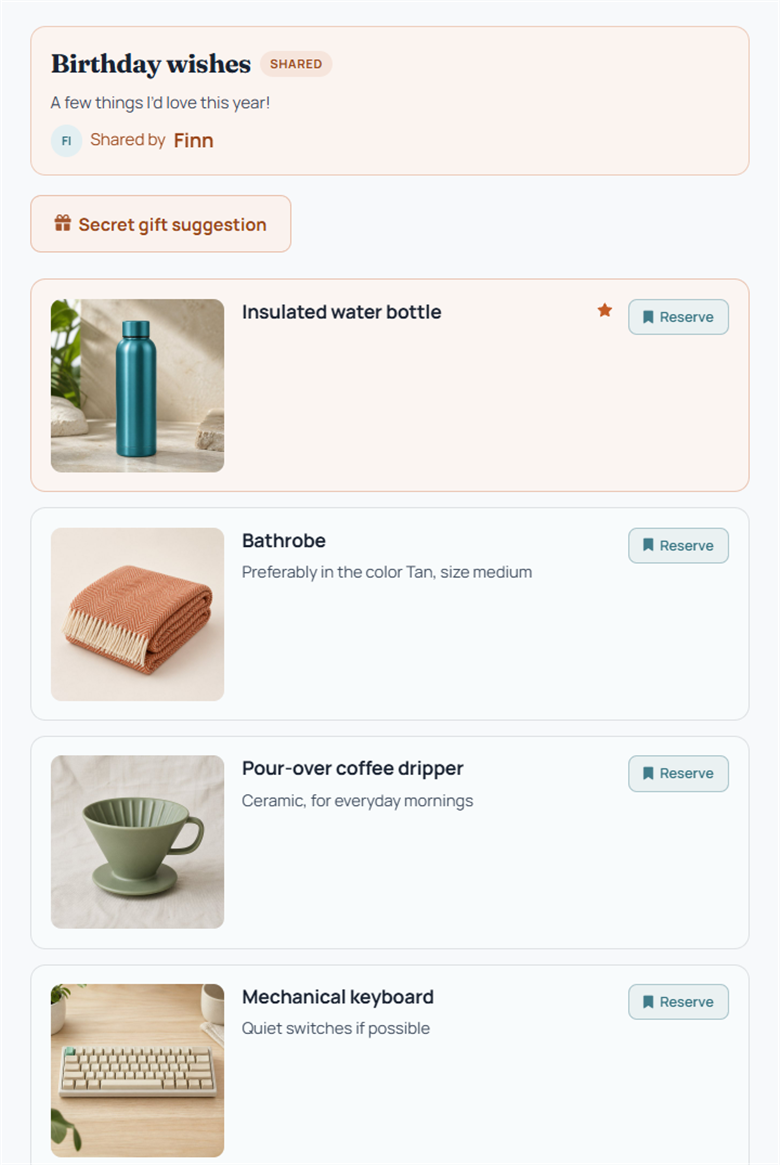This screenshot has height=1165, width=780.
Task: Open the green coffee dripper photo
Action: point(137,842)
